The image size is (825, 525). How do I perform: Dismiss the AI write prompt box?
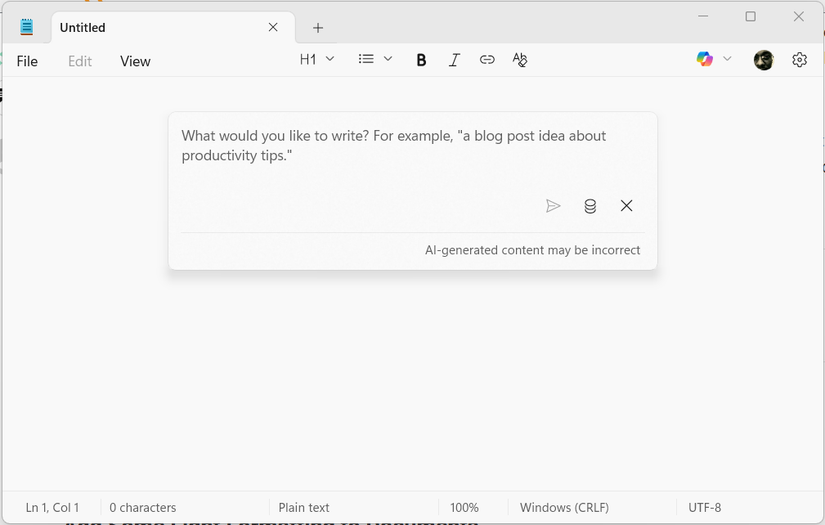click(626, 206)
